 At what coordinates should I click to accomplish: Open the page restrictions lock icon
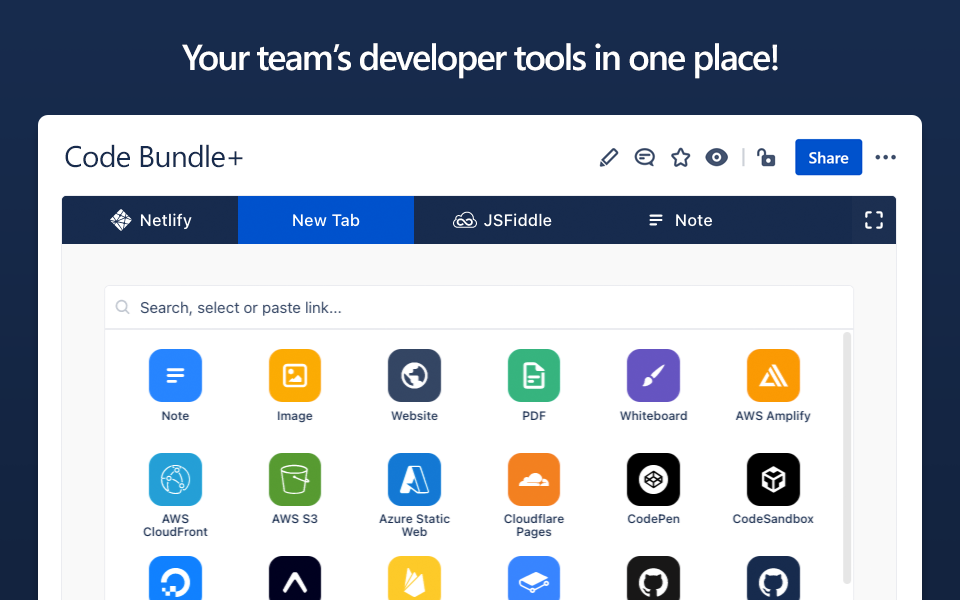click(766, 157)
